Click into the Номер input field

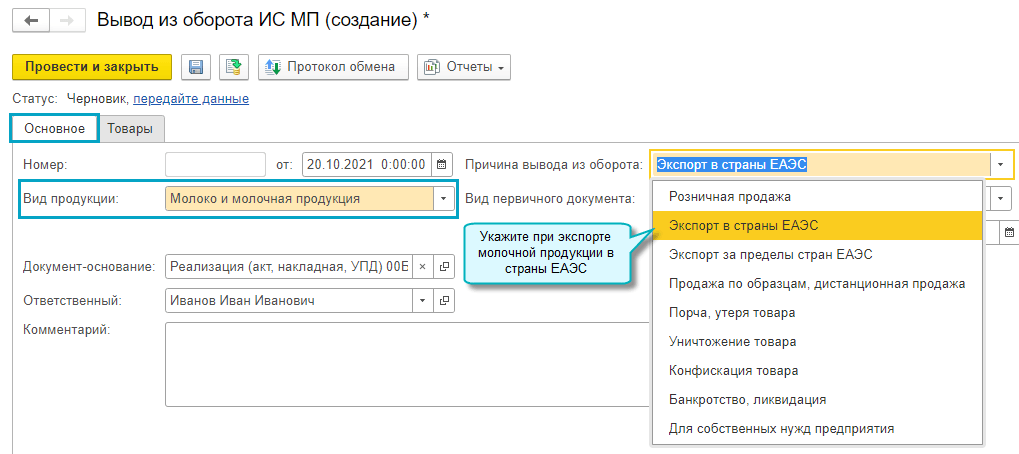click(x=215, y=164)
